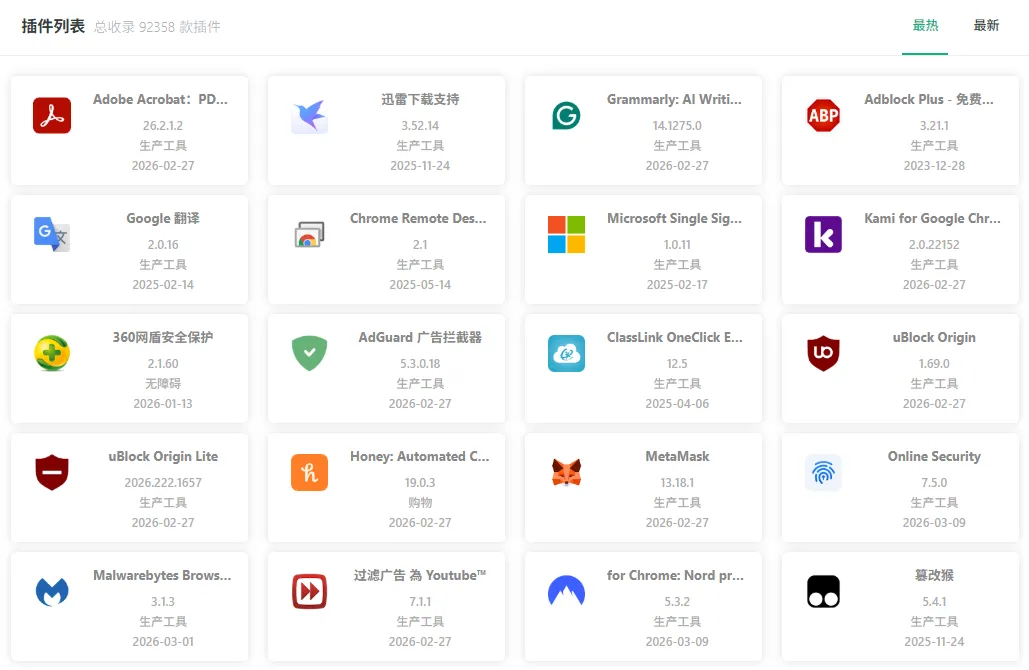Click the date 2025-02-17
1029x670 pixels.
677,285
